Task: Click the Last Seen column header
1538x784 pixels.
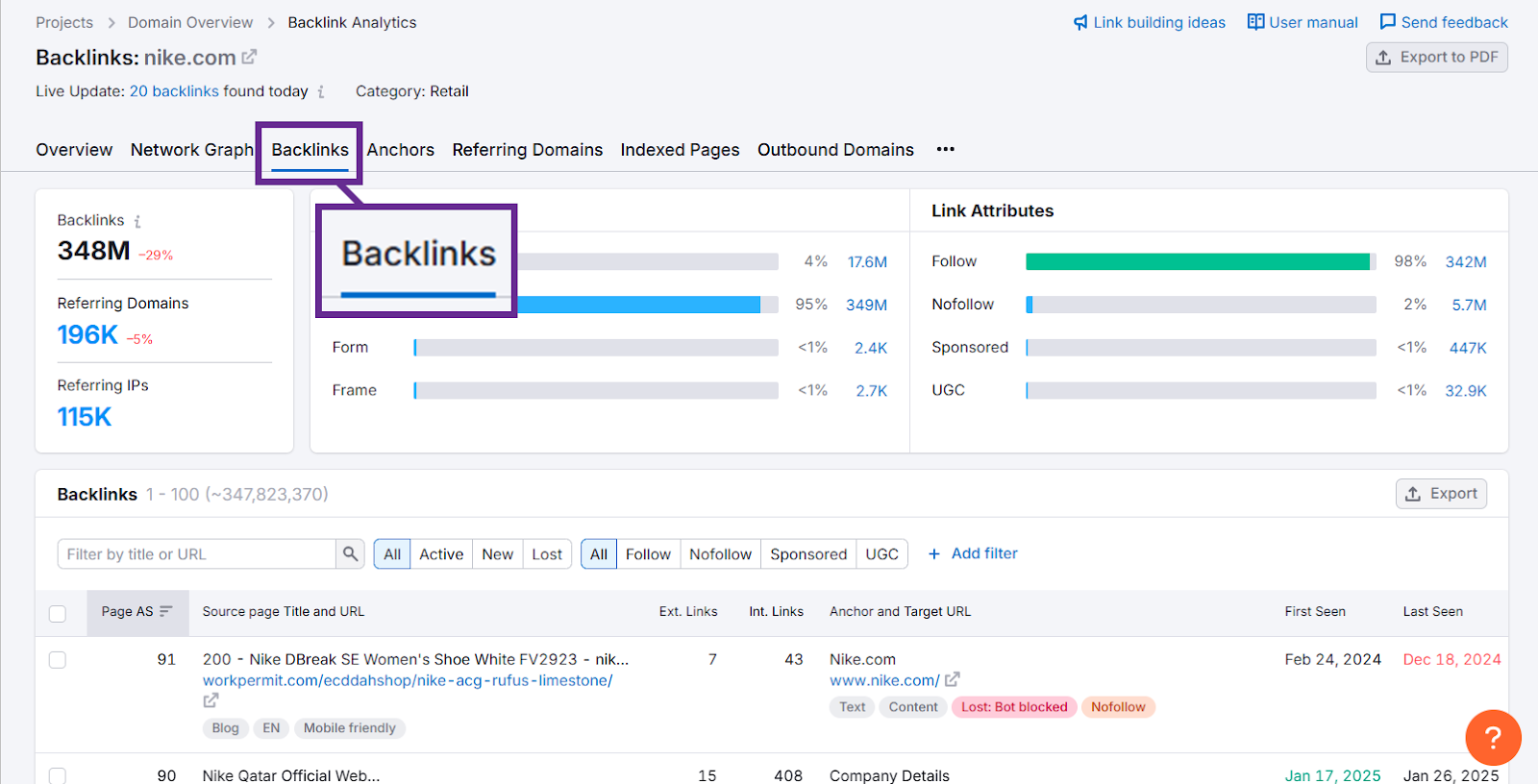Action: click(x=1432, y=612)
